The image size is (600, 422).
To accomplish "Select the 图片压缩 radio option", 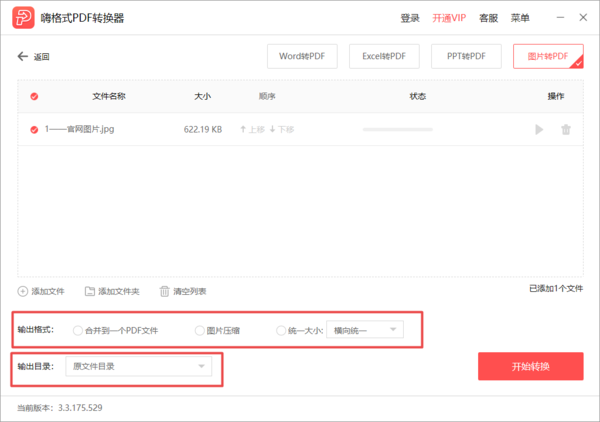I will click(200, 330).
